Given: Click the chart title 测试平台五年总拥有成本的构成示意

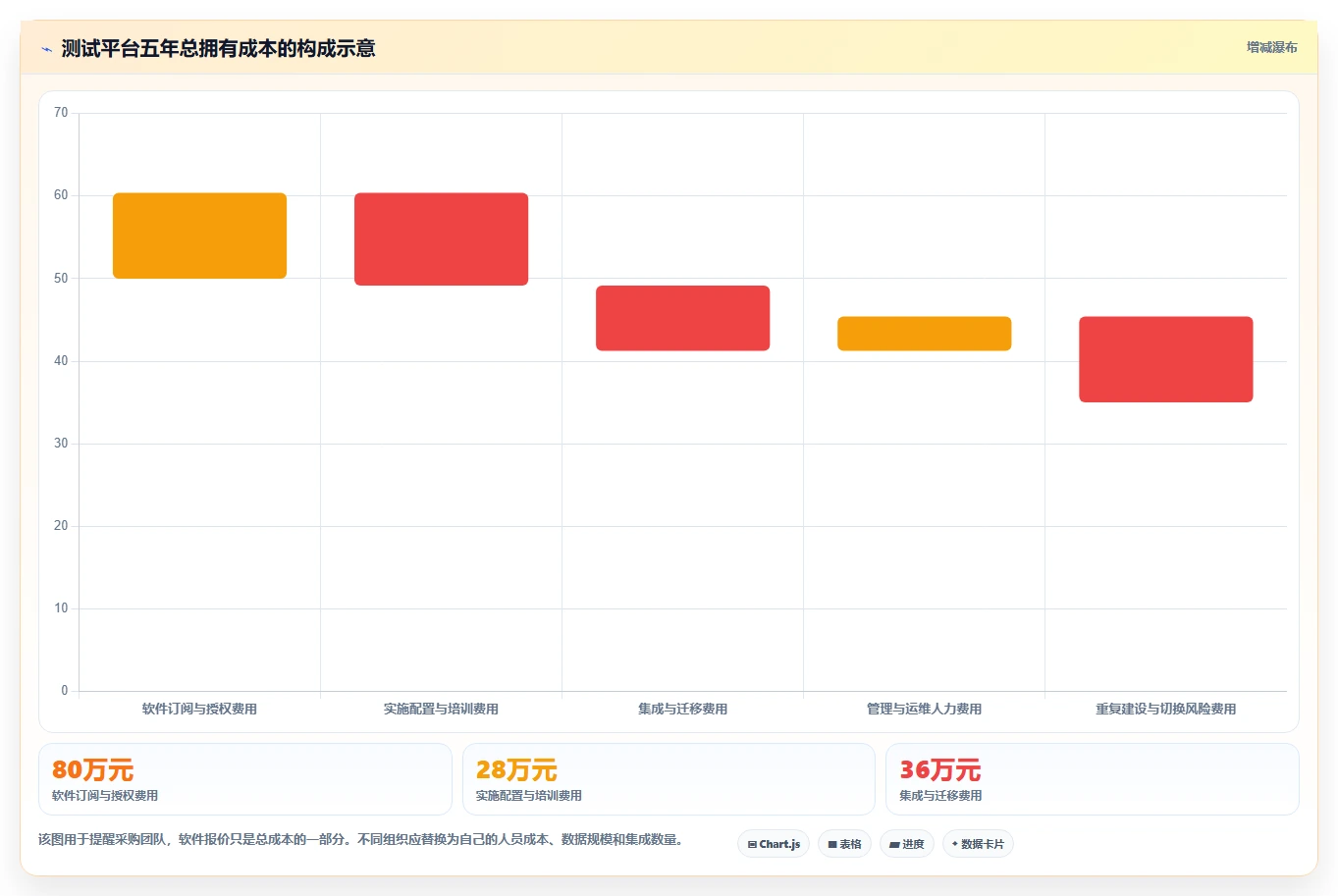Looking at the screenshot, I should 218,48.
